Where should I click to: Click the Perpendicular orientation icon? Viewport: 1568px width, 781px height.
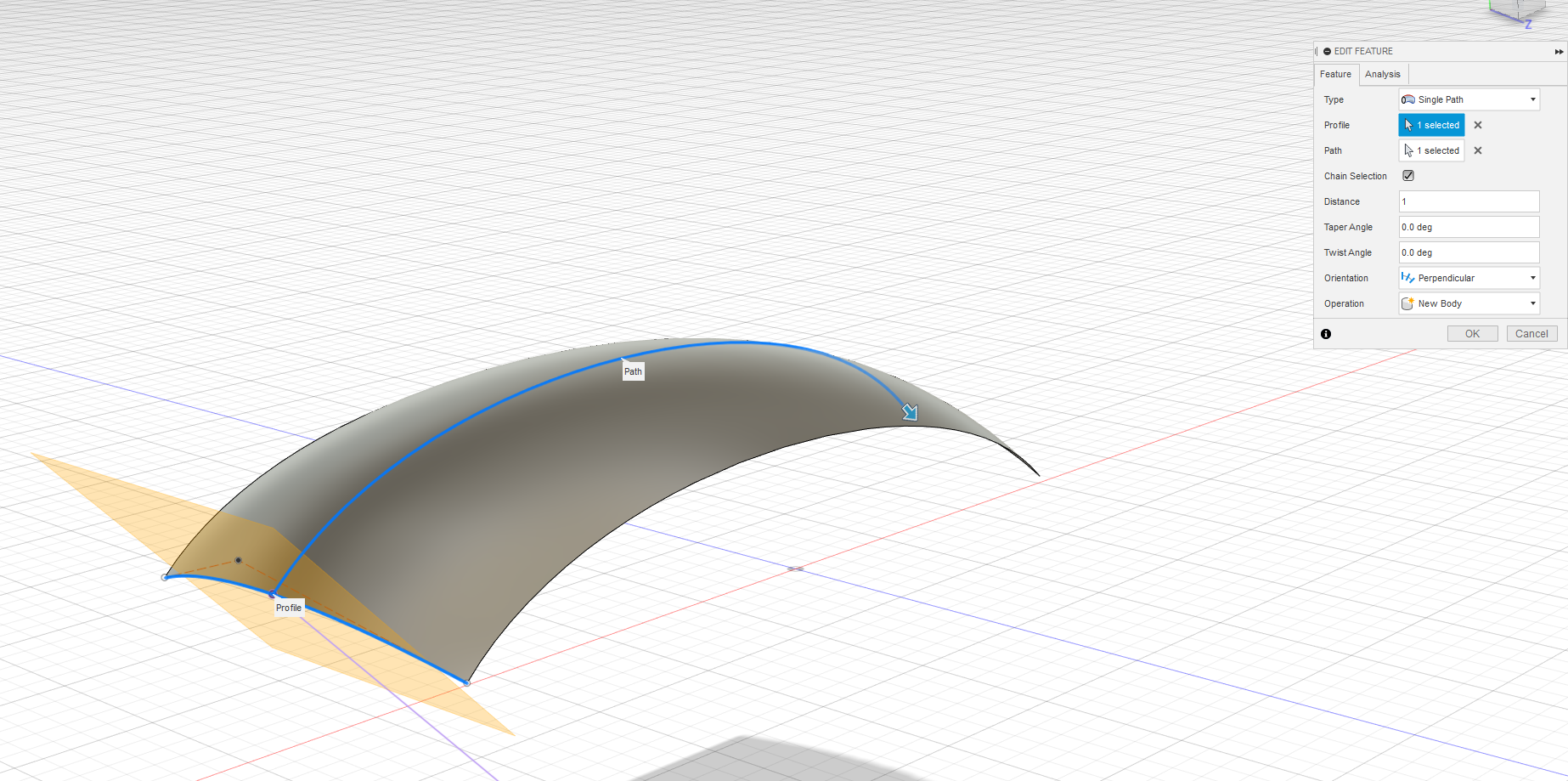coord(1407,278)
